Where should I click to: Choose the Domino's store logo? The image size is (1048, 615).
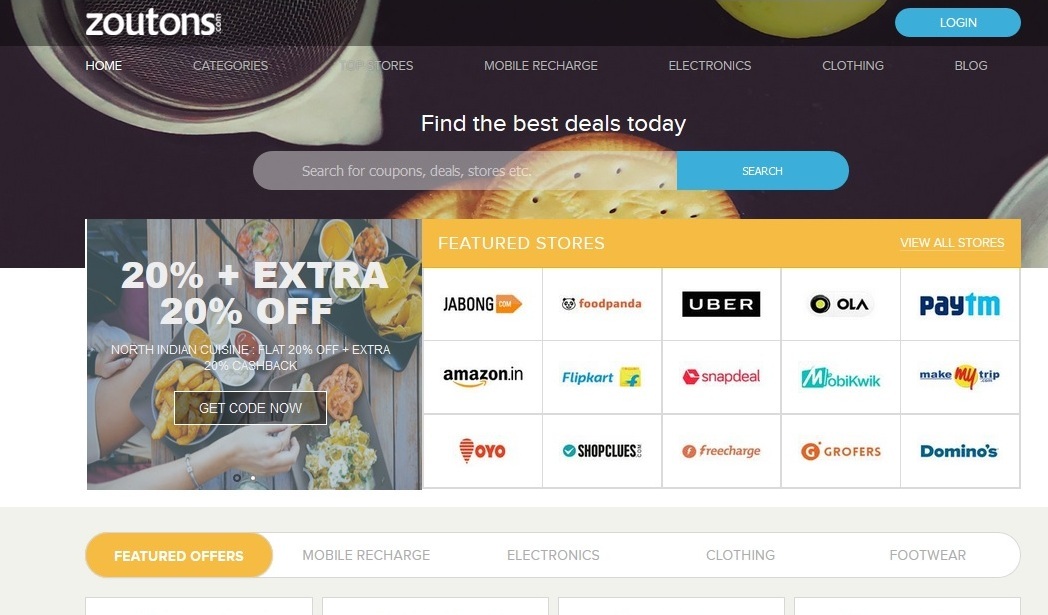pos(959,451)
